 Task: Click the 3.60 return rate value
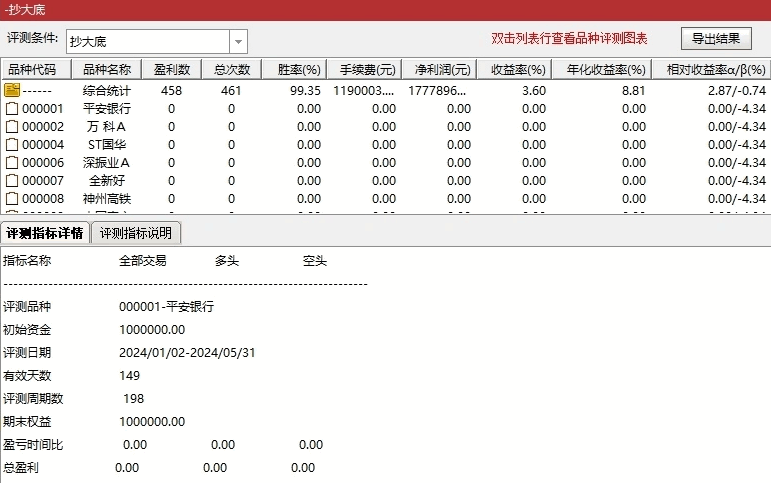pyautogui.click(x=534, y=91)
